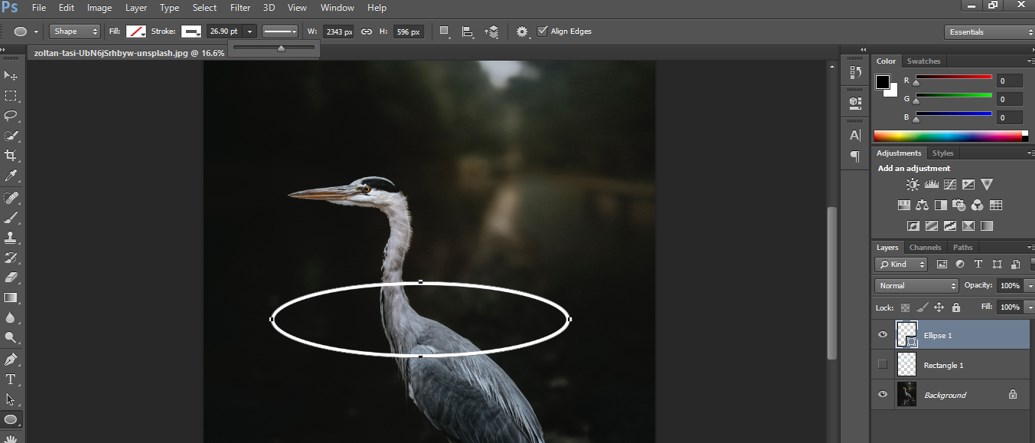The image size is (1035, 443).
Task: Select the Gradient tool
Action: pyautogui.click(x=11, y=298)
